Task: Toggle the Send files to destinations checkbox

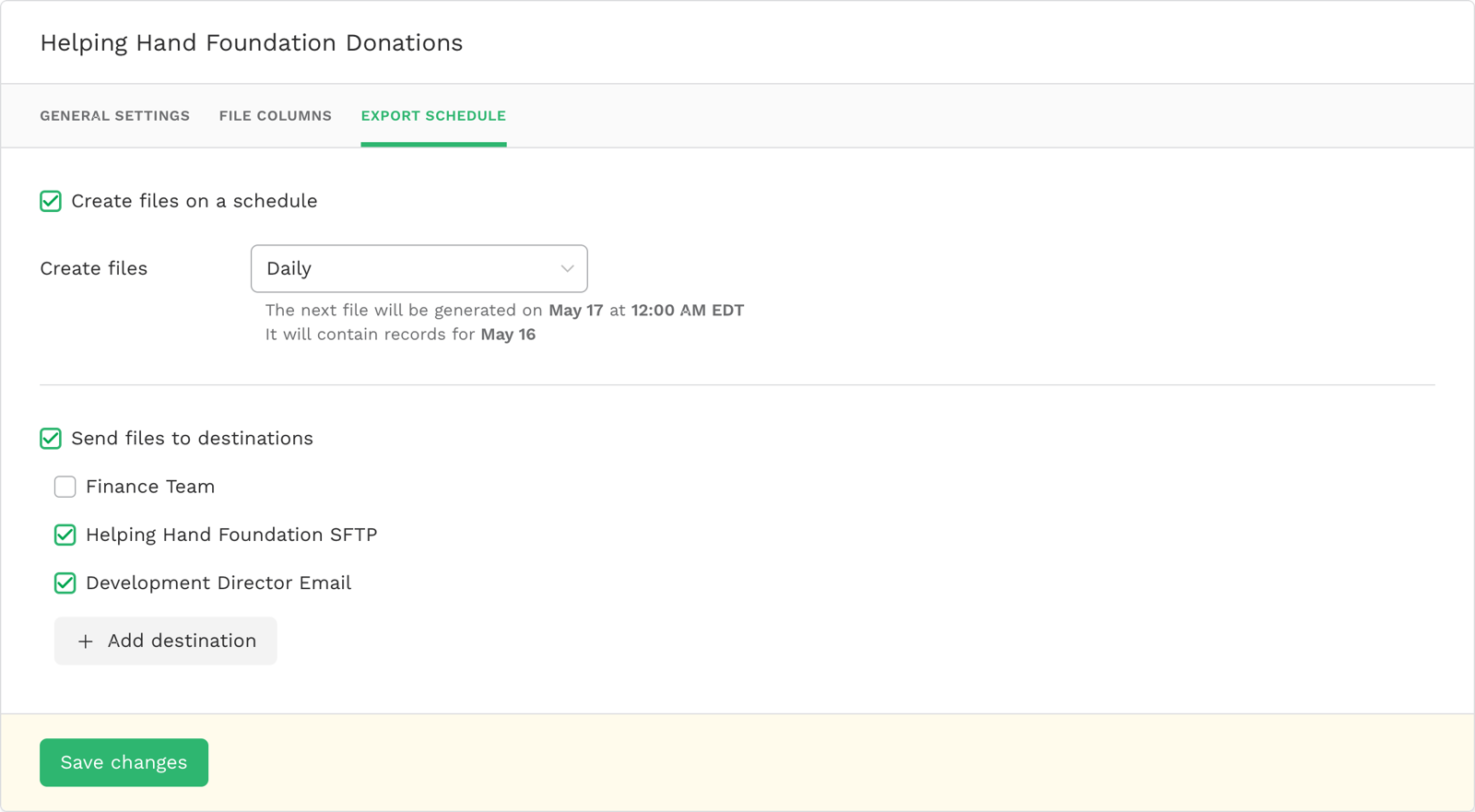Action: coord(51,439)
